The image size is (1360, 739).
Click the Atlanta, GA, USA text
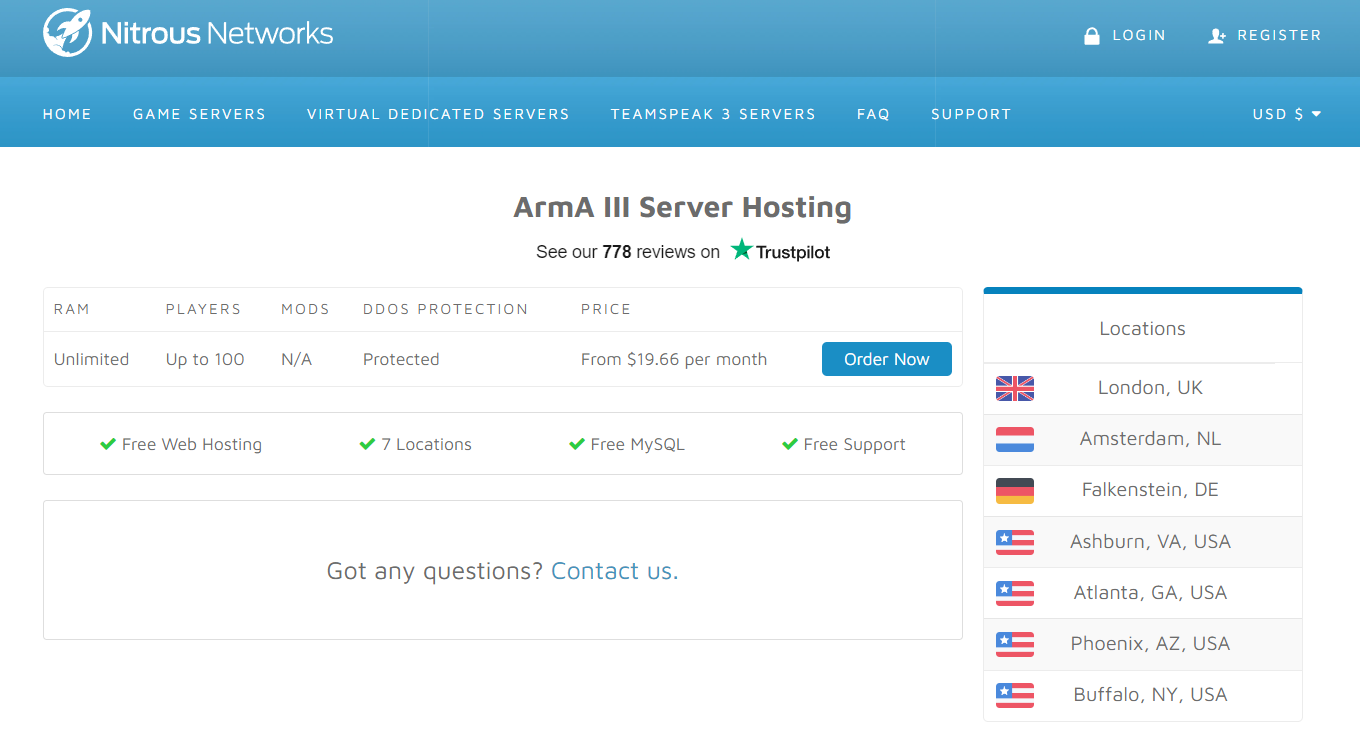(1150, 592)
